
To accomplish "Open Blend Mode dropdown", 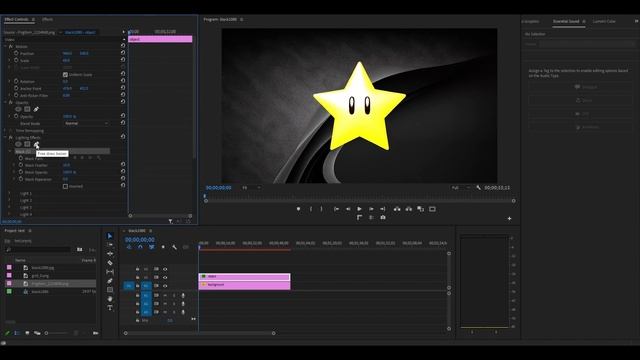I will pos(86,123).
